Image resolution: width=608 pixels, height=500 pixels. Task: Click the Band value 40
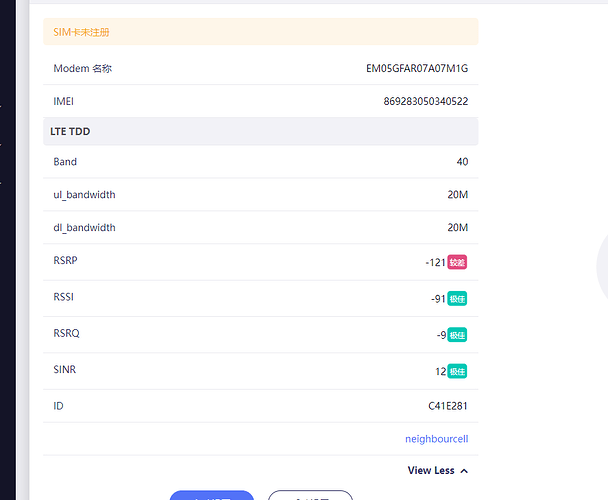click(462, 162)
